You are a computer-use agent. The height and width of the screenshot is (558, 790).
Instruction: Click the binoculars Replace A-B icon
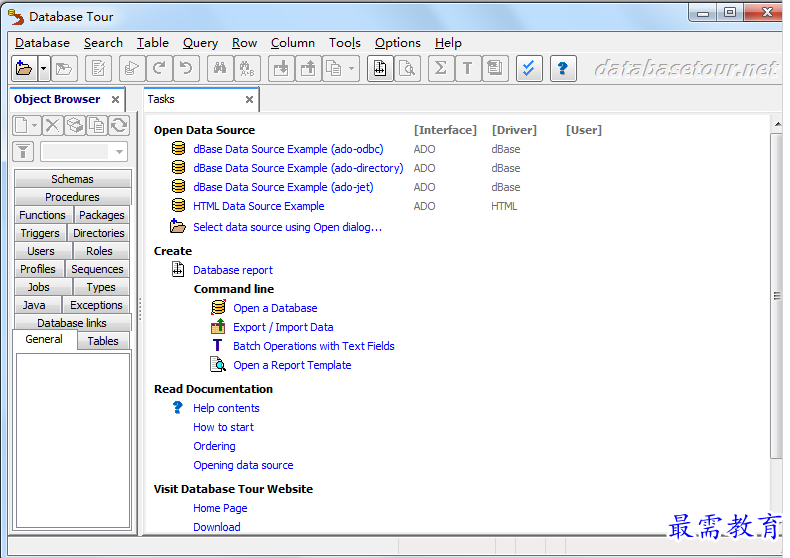click(x=247, y=68)
